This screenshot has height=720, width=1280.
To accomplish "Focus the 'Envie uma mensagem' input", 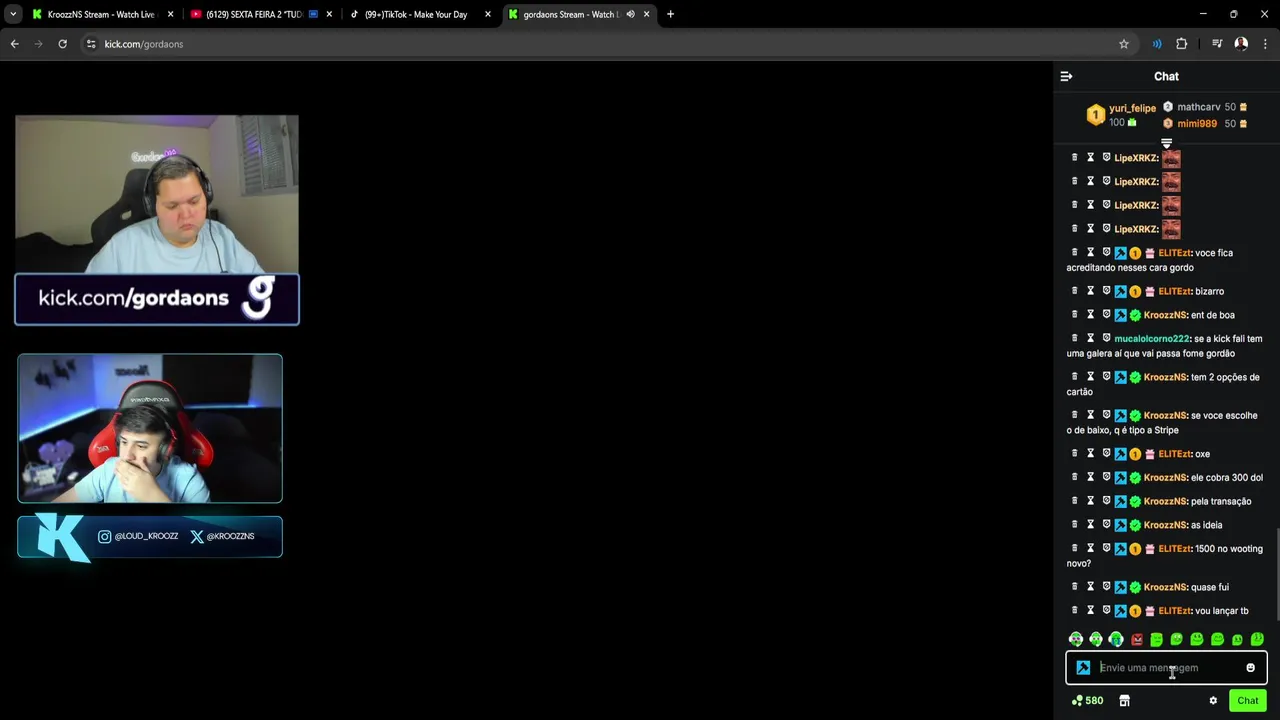I will pos(1166,668).
